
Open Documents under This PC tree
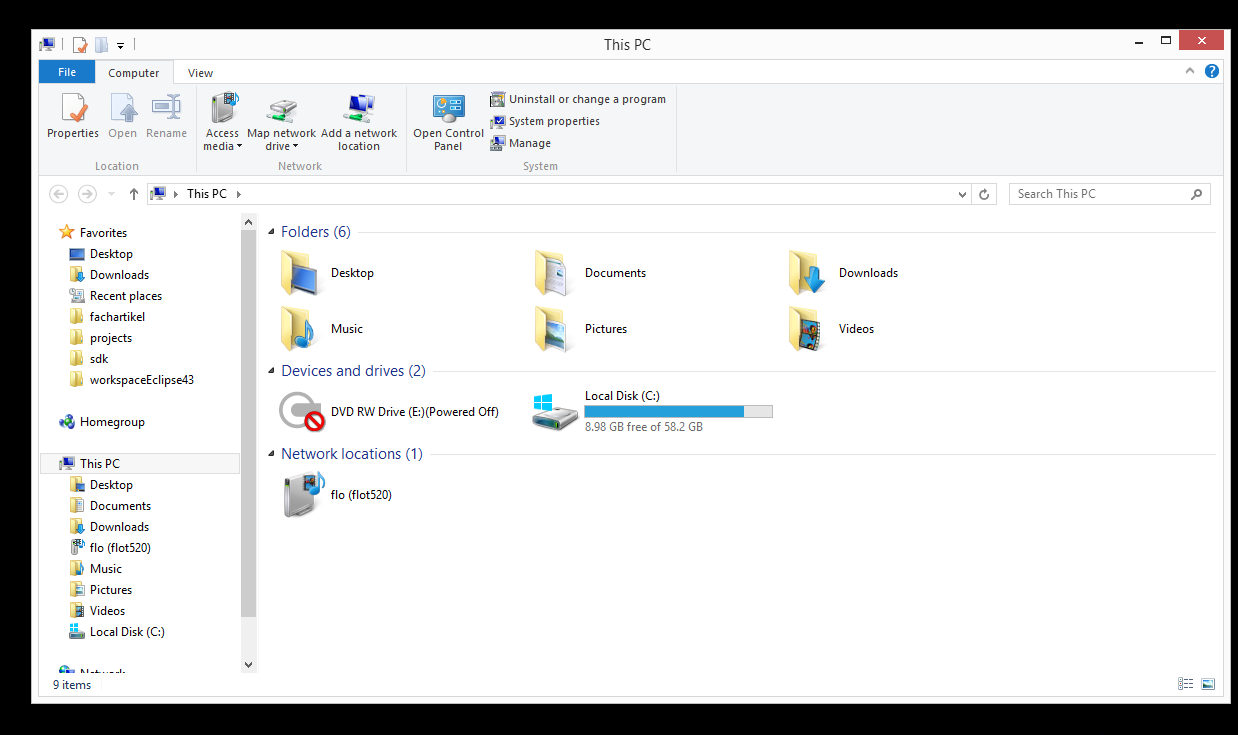point(110,506)
